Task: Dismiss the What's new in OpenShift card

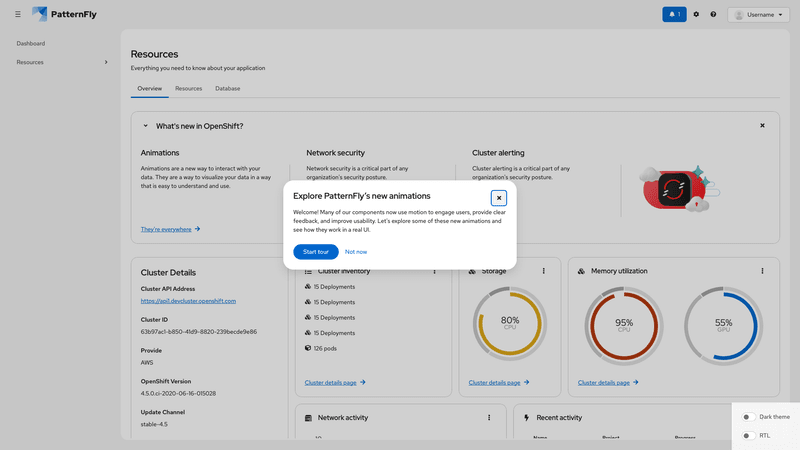Action: click(762, 126)
